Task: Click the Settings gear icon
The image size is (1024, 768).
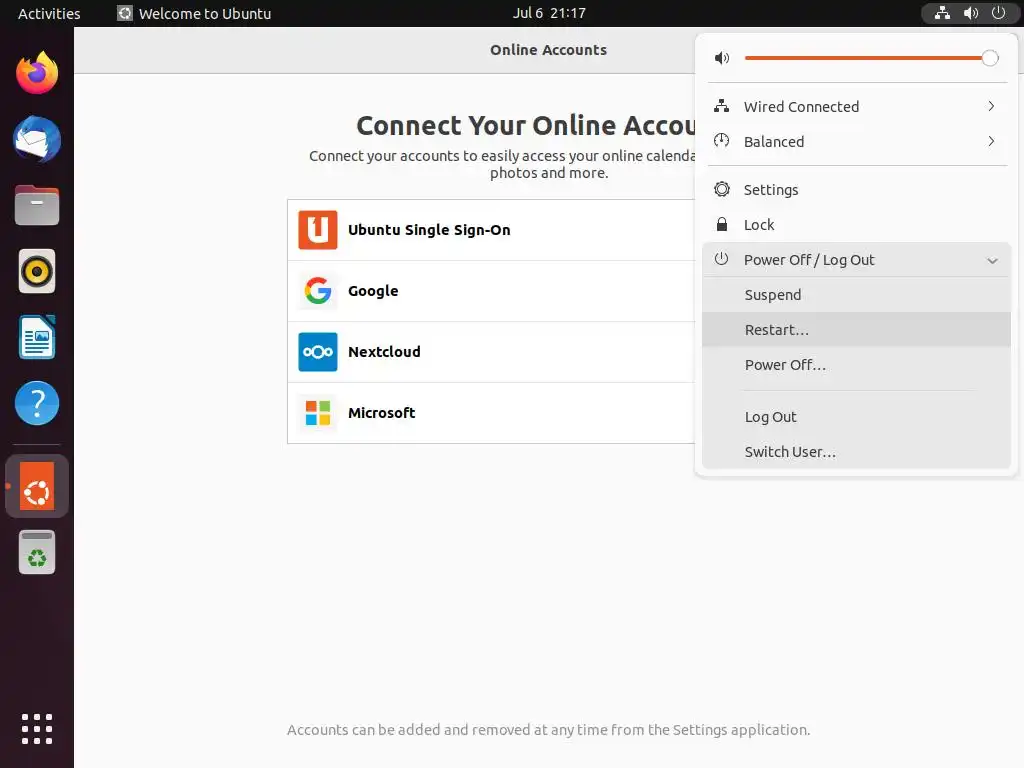Action: (x=722, y=189)
